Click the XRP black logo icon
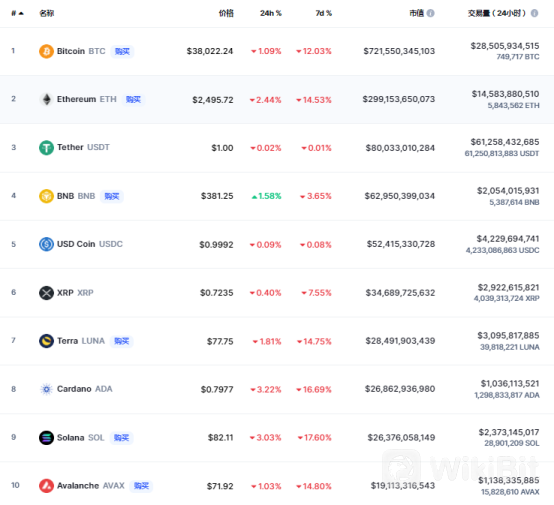This screenshot has width=554, height=505. tap(46, 293)
